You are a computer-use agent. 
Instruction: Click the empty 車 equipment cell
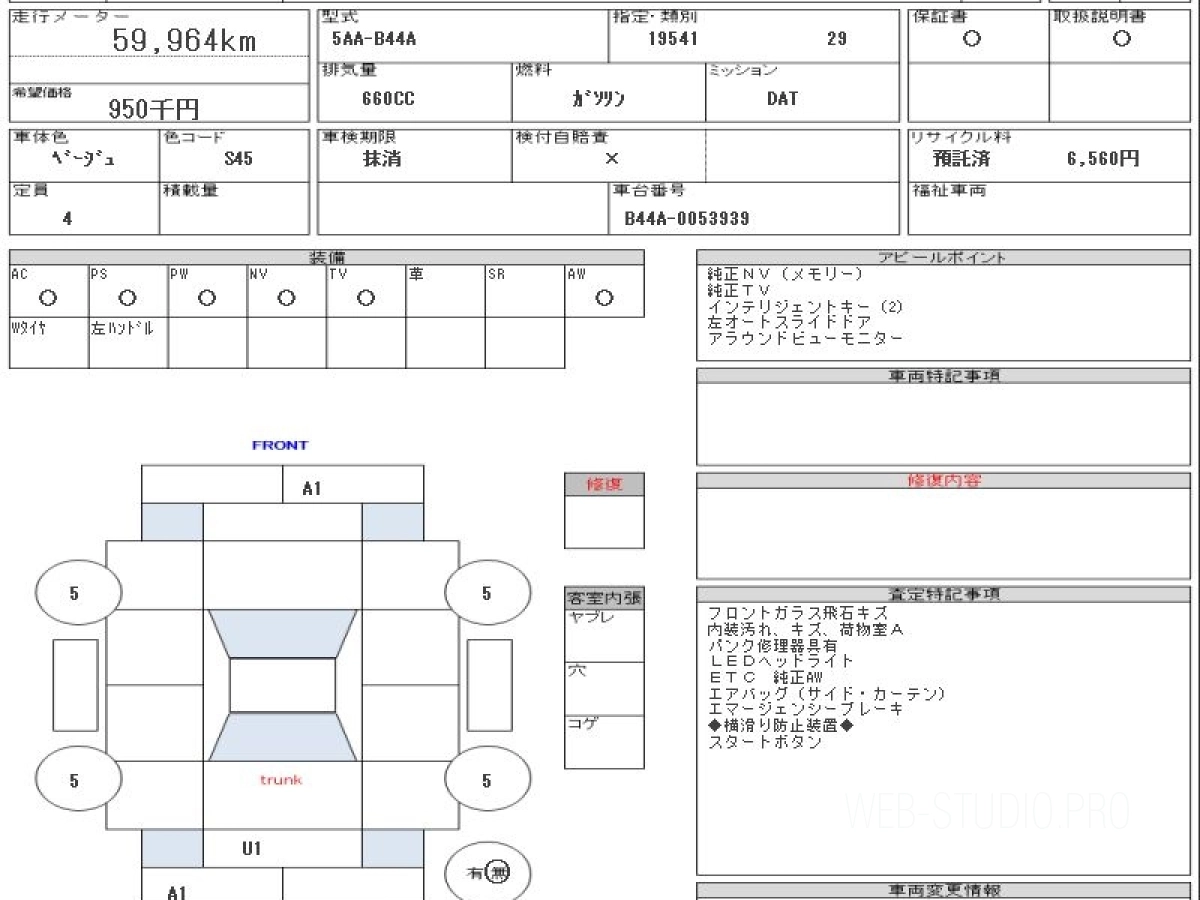[445, 292]
